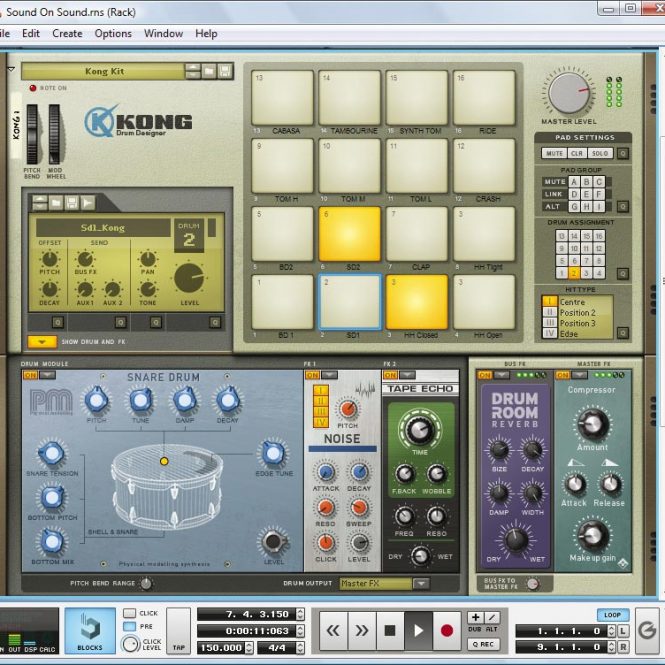Browse drum patch folder icon above Sd1_Kong display
The height and width of the screenshot is (665, 665).
click(56, 203)
